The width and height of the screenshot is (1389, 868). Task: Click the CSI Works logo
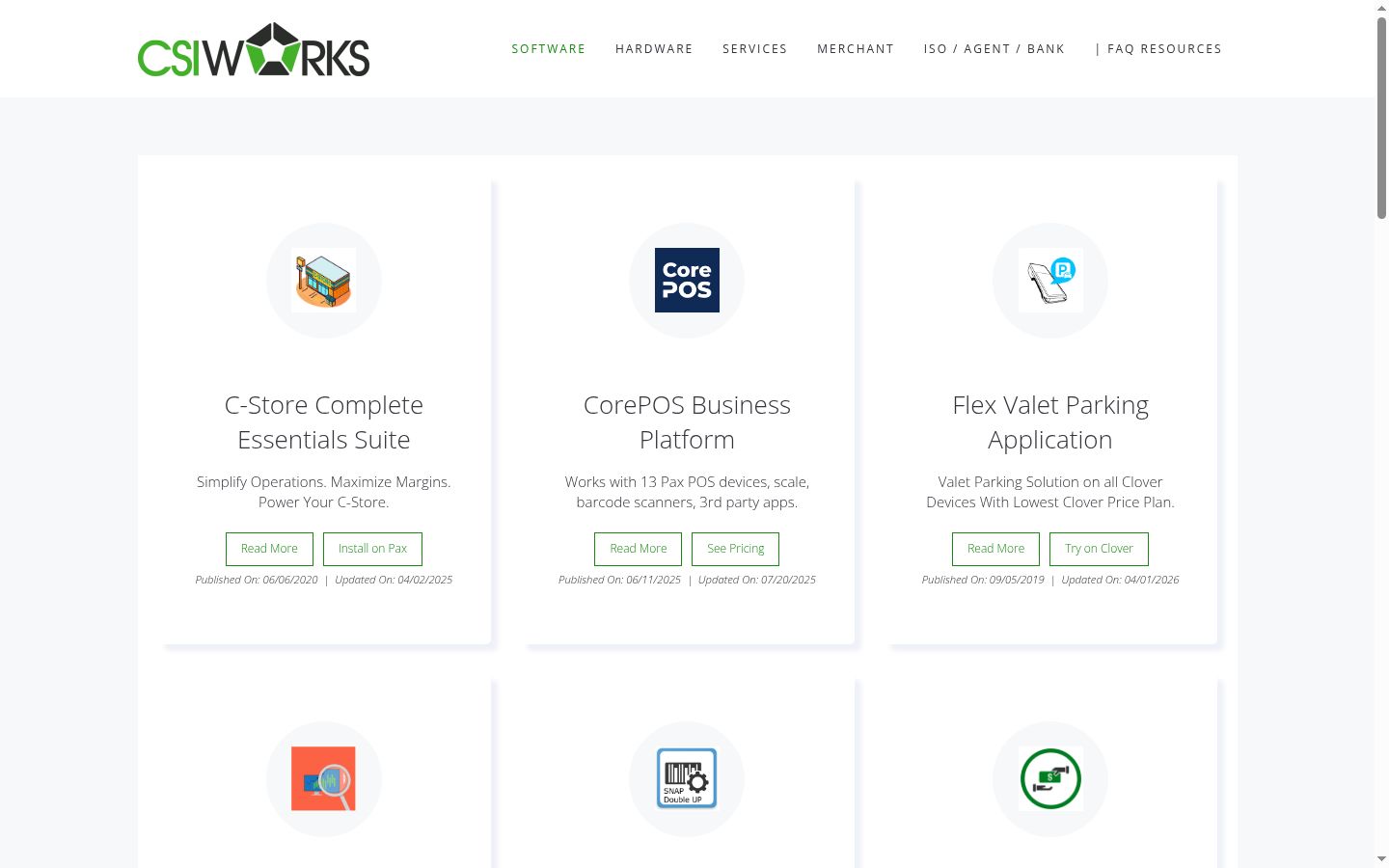[254, 49]
